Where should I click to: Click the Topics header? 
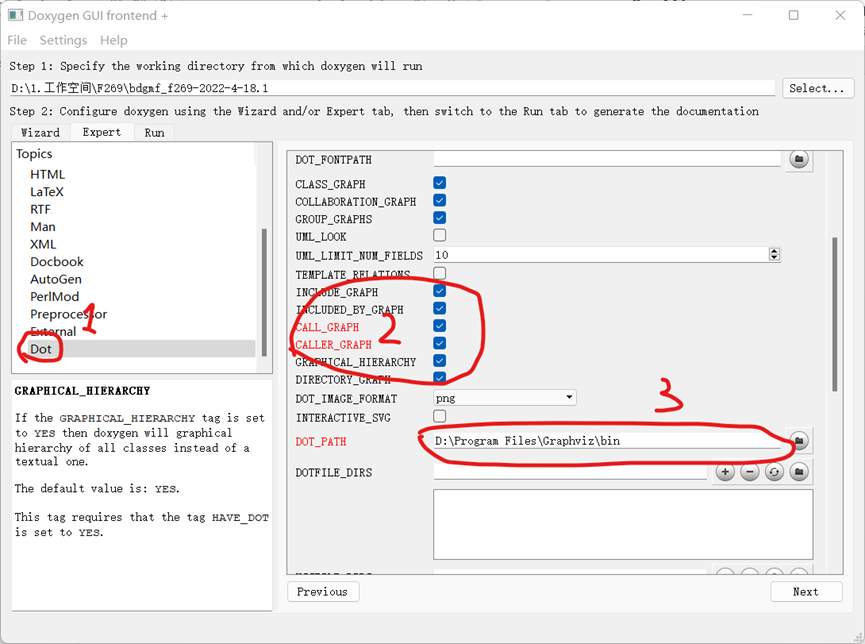pyautogui.click(x=34, y=153)
